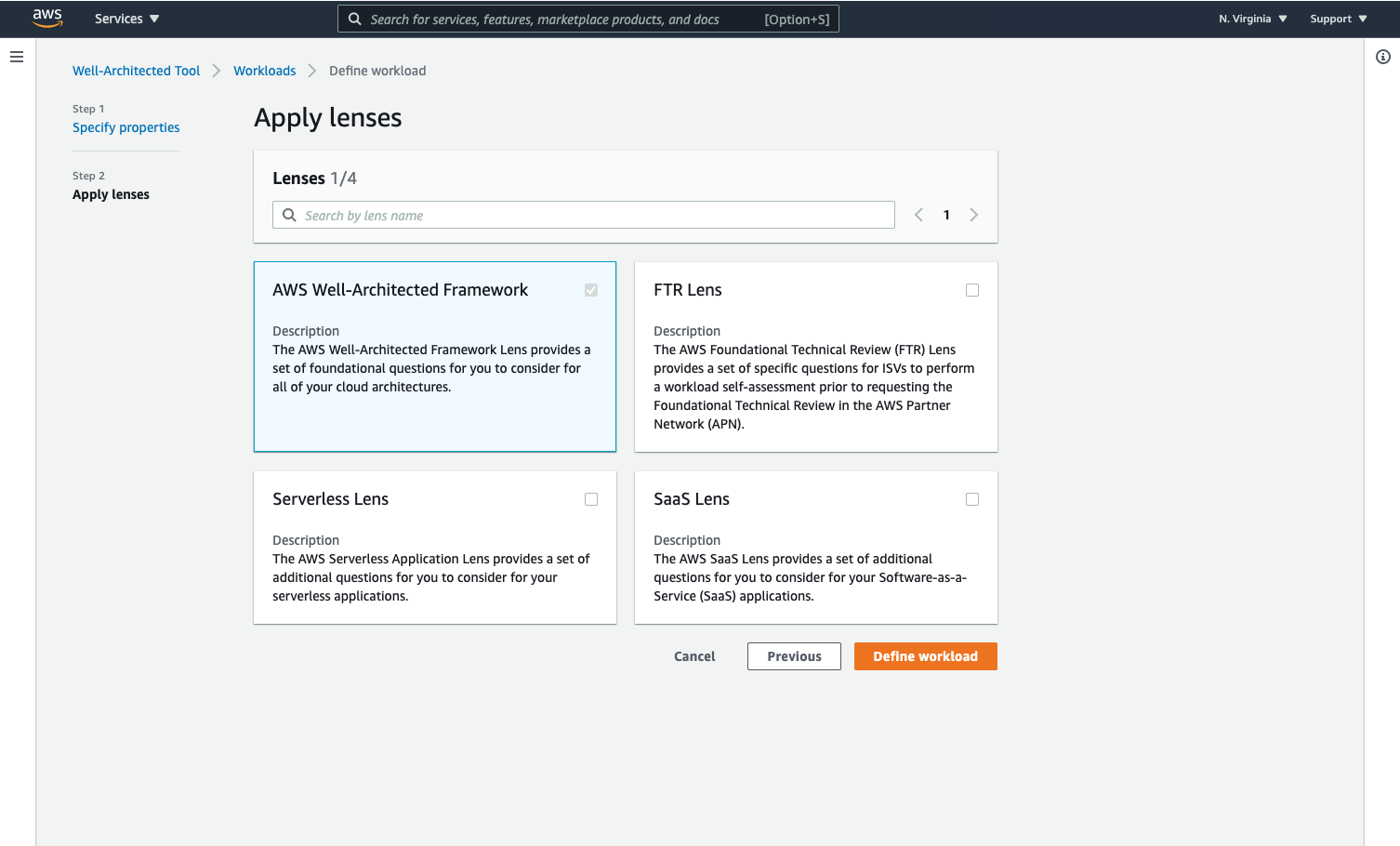1400x846 pixels.
Task: Click the Lenses 1/4 header text
Action: 314,178
